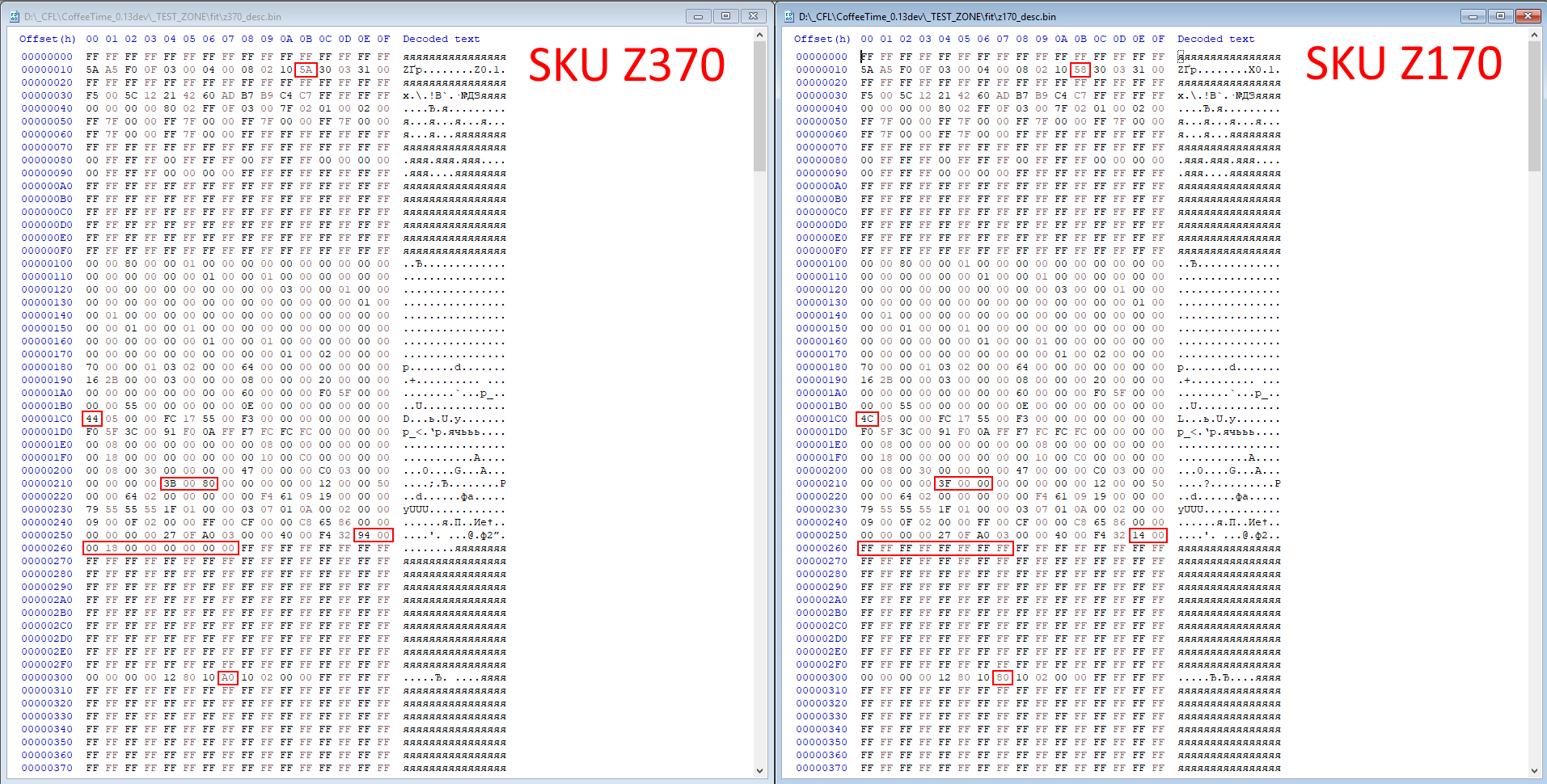This screenshot has width=1547, height=784.
Task: Click scroll-up arrow in z170_desc.bin window
Action: 1534,36
